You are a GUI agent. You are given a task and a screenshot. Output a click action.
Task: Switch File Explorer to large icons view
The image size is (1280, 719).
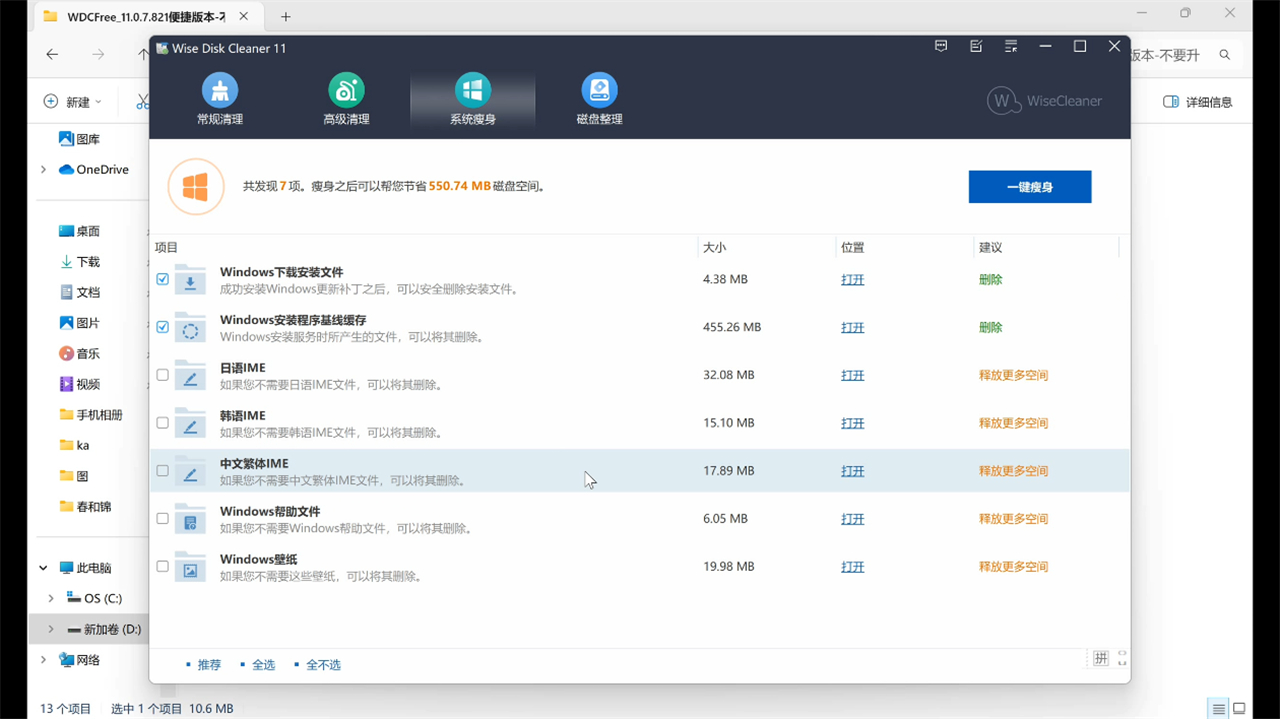click(1239, 709)
